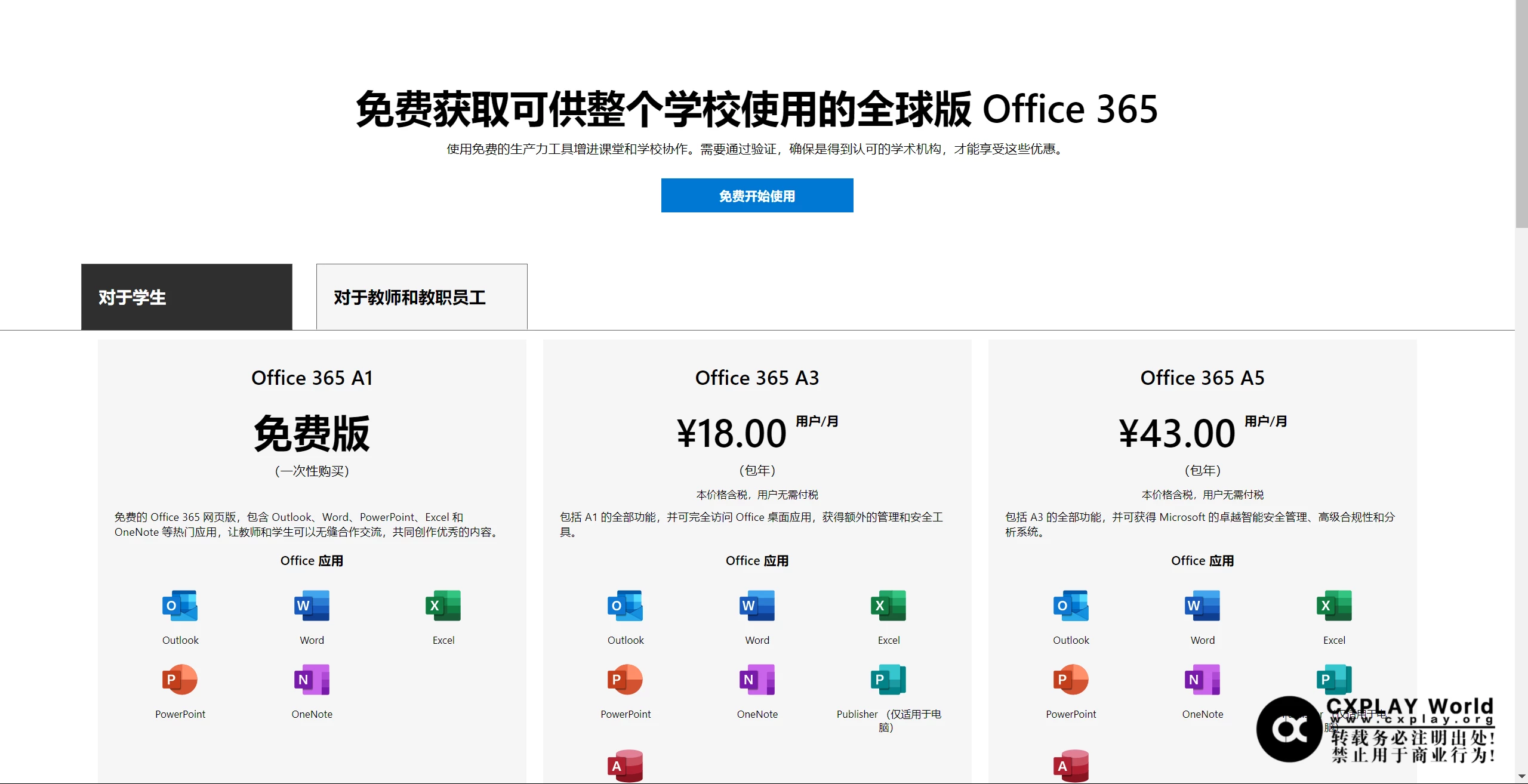Click the Word icon in the A1 plan
The width and height of the screenshot is (1528, 784).
click(x=312, y=606)
